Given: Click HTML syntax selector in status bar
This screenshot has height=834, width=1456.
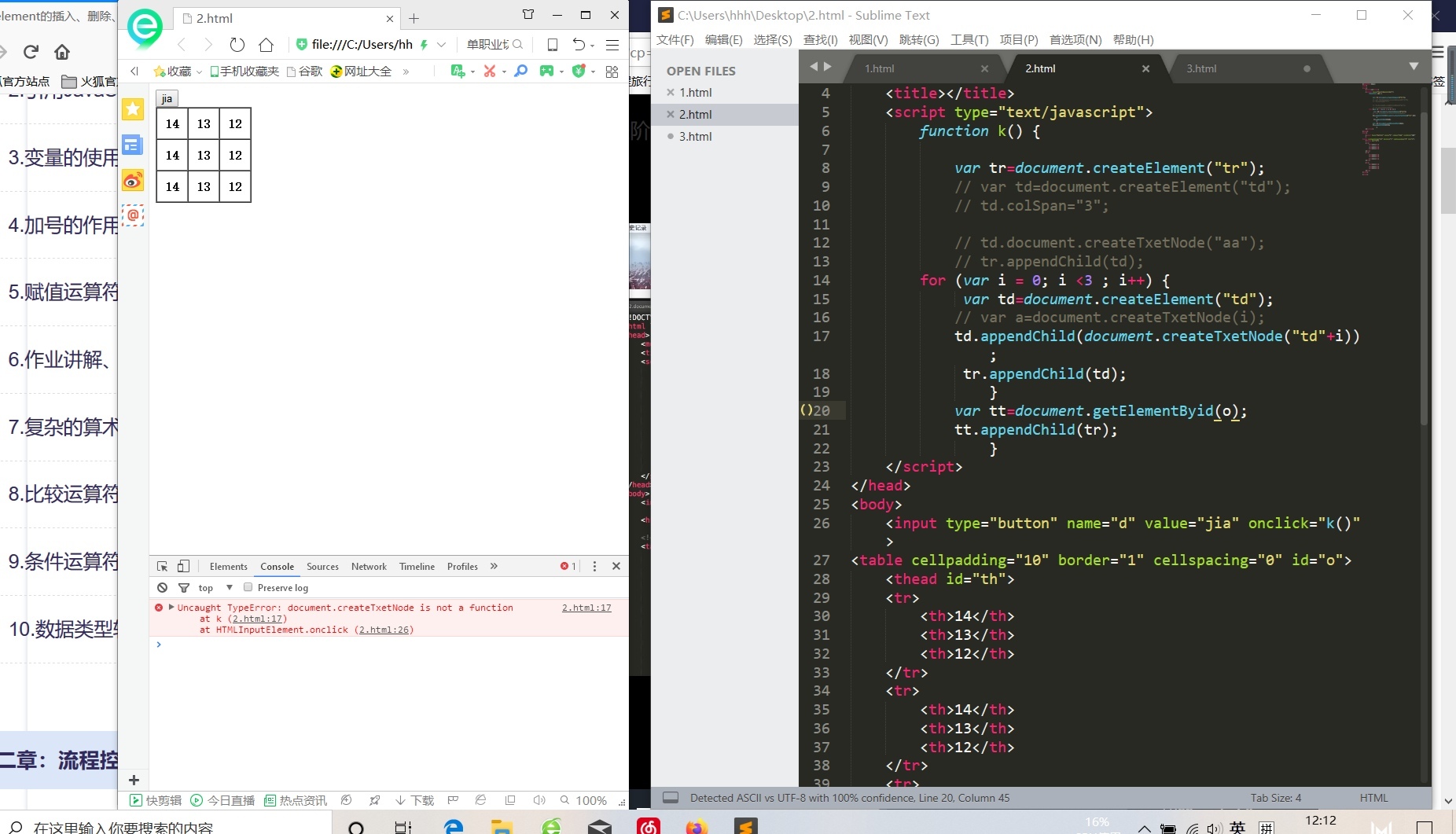Looking at the screenshot, I should 1373,797.
